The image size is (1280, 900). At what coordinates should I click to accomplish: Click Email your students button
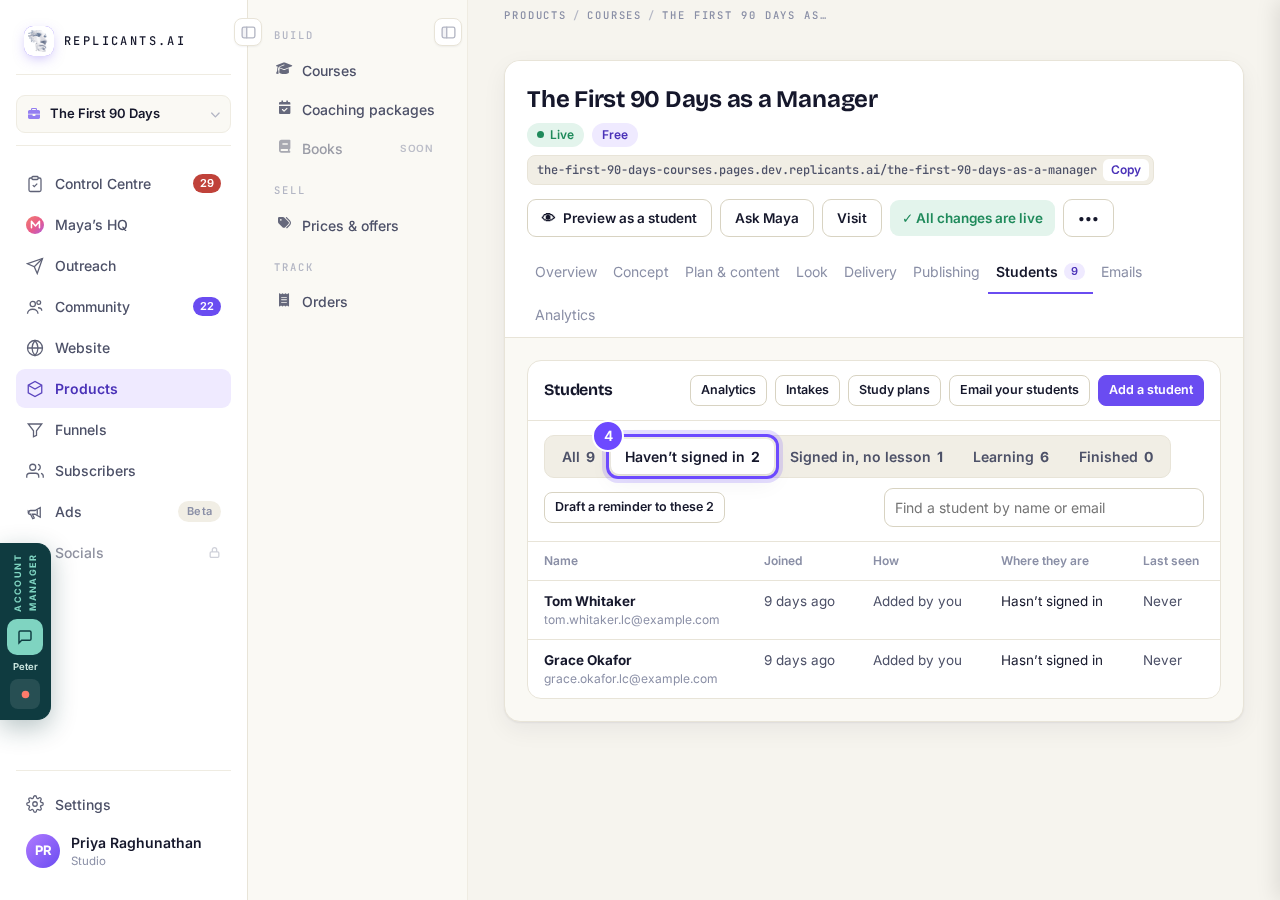(x=1019, y=390)
